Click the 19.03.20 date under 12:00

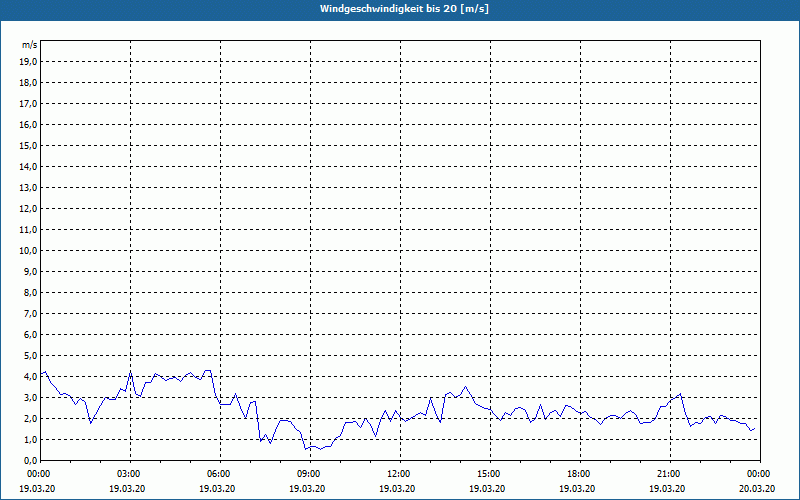397,489
